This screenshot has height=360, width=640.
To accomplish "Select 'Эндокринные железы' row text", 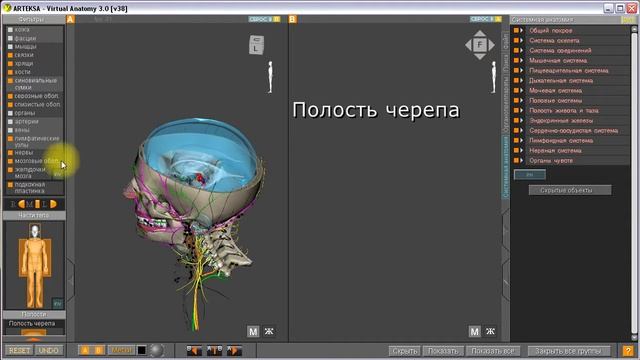I will point(561,121).
